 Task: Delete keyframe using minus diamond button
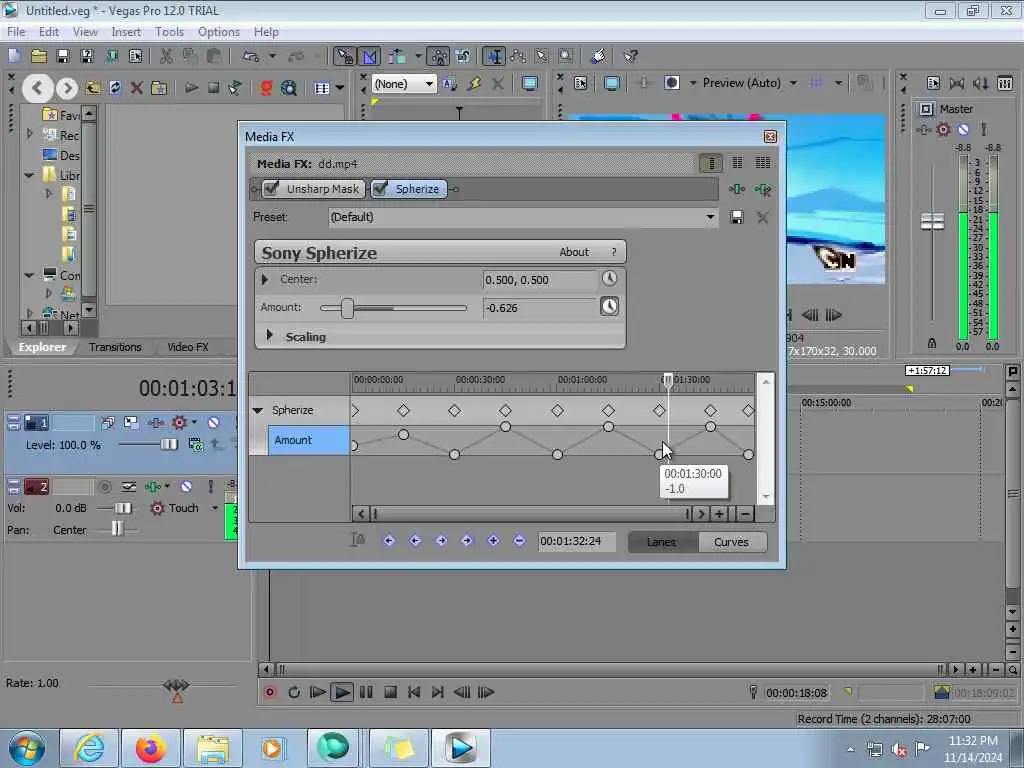[x=519, y=541]
